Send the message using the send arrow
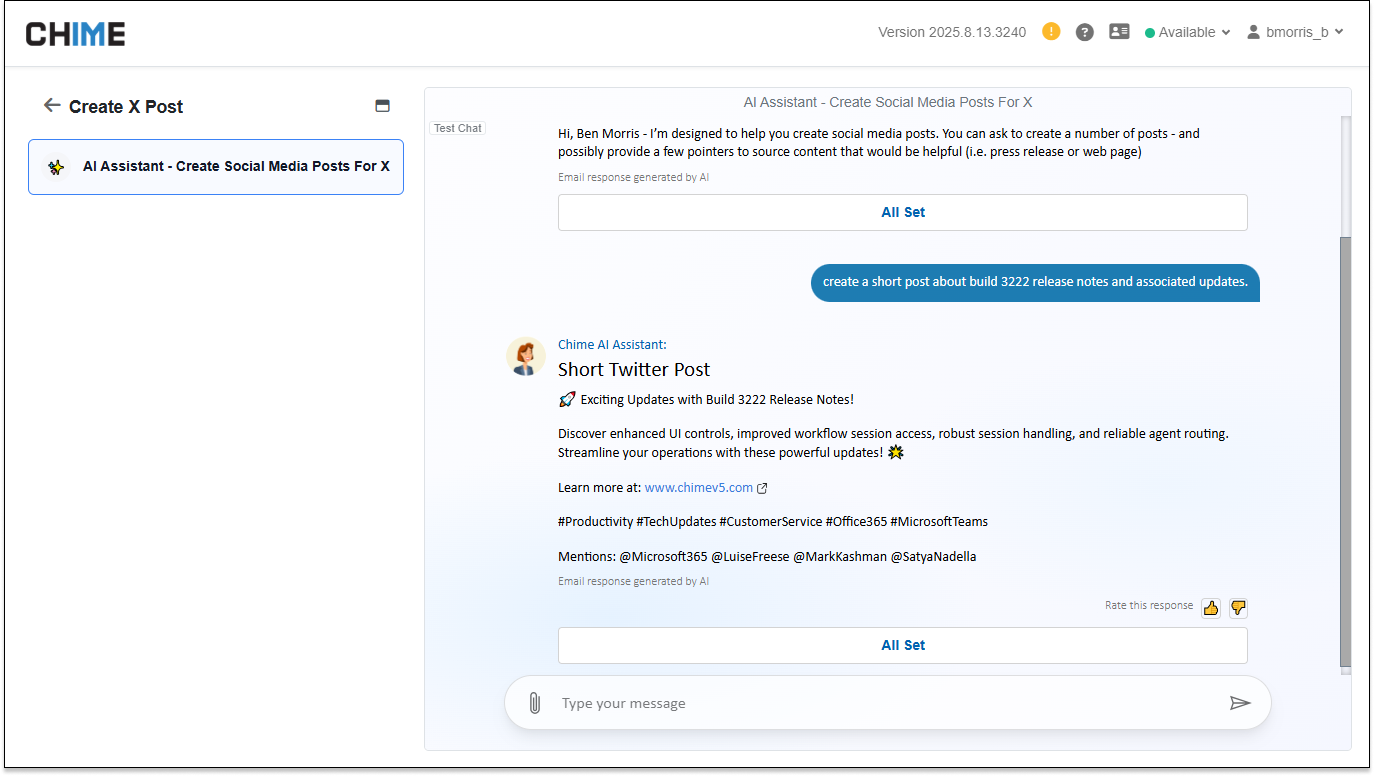Image resolution: width=1374 pixels, height=776 pixels. coord(1241,702)
